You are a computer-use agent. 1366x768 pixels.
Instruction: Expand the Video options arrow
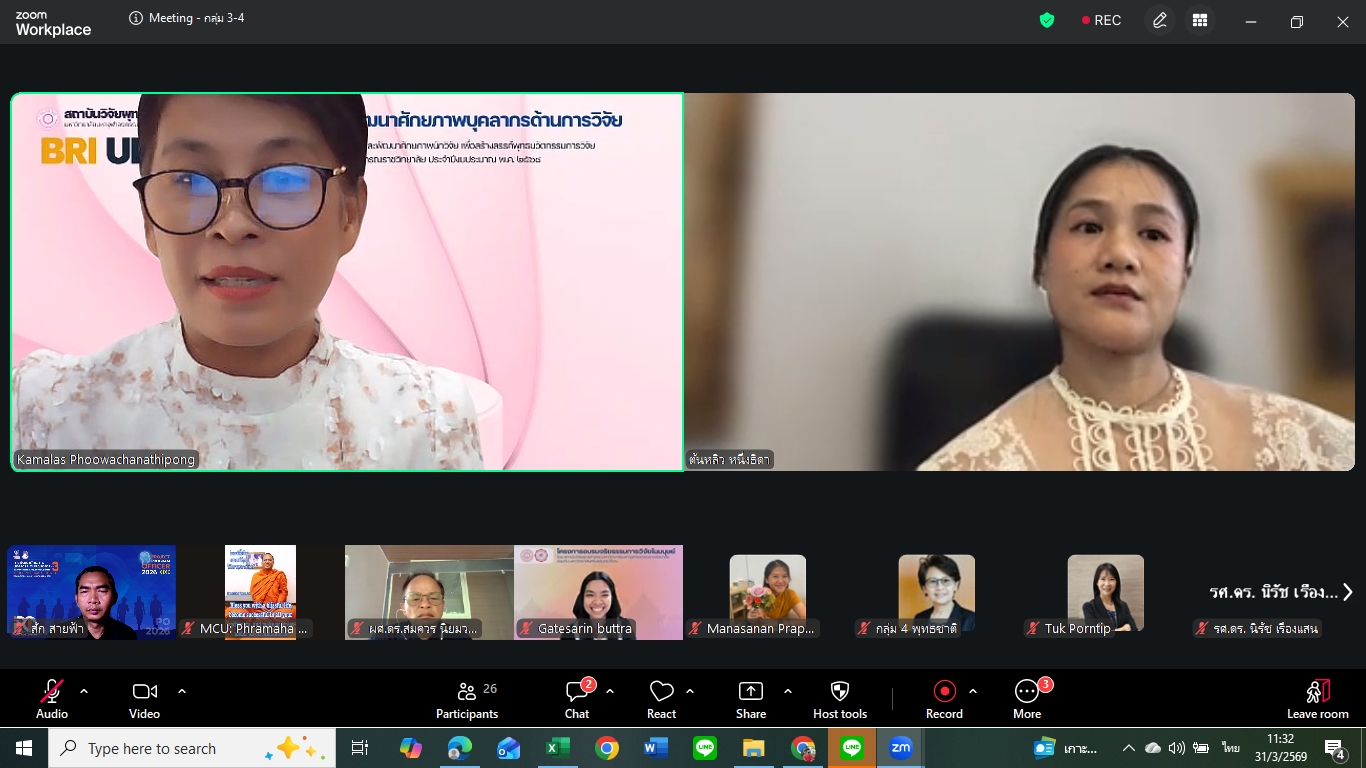tap(182, 691)
